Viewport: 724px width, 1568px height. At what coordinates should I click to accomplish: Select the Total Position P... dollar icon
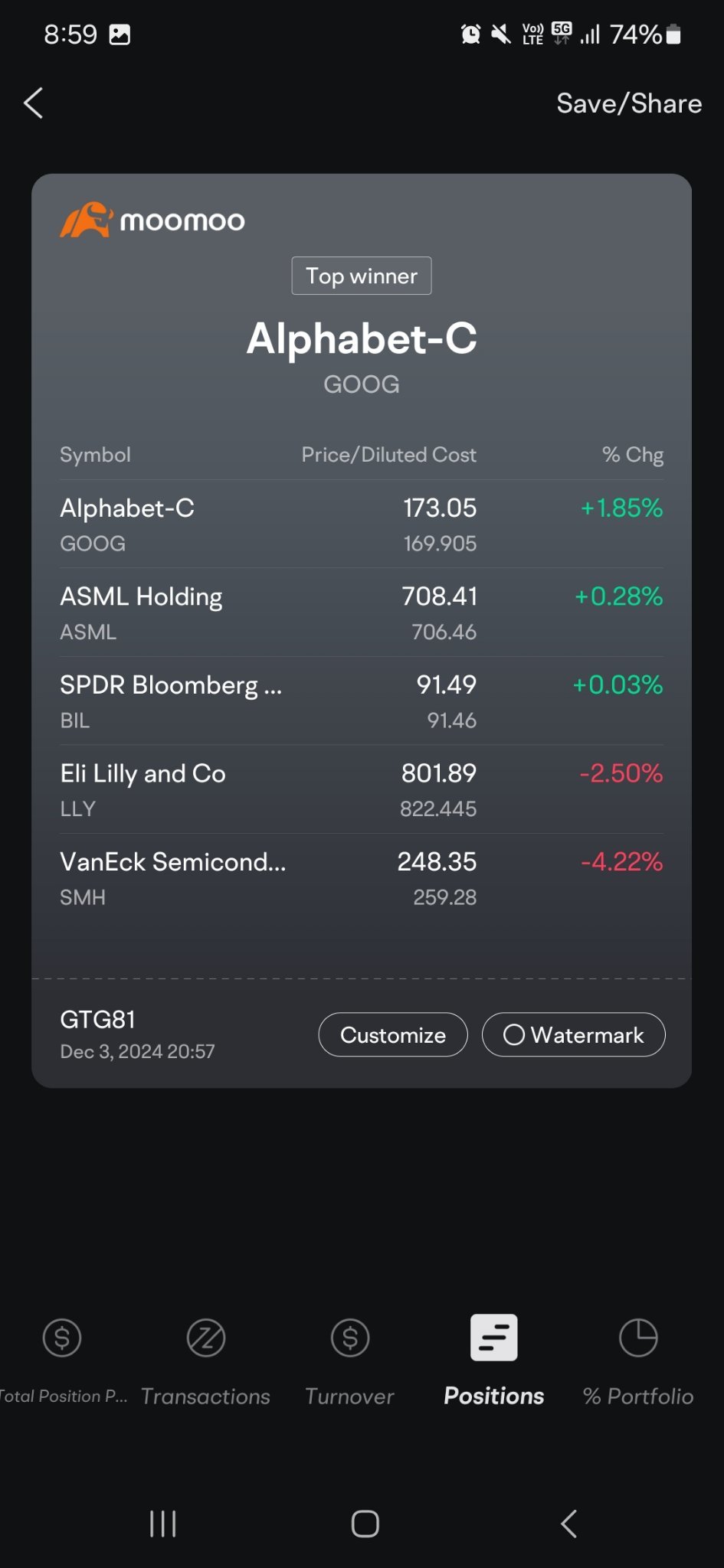coord(62,1338)
